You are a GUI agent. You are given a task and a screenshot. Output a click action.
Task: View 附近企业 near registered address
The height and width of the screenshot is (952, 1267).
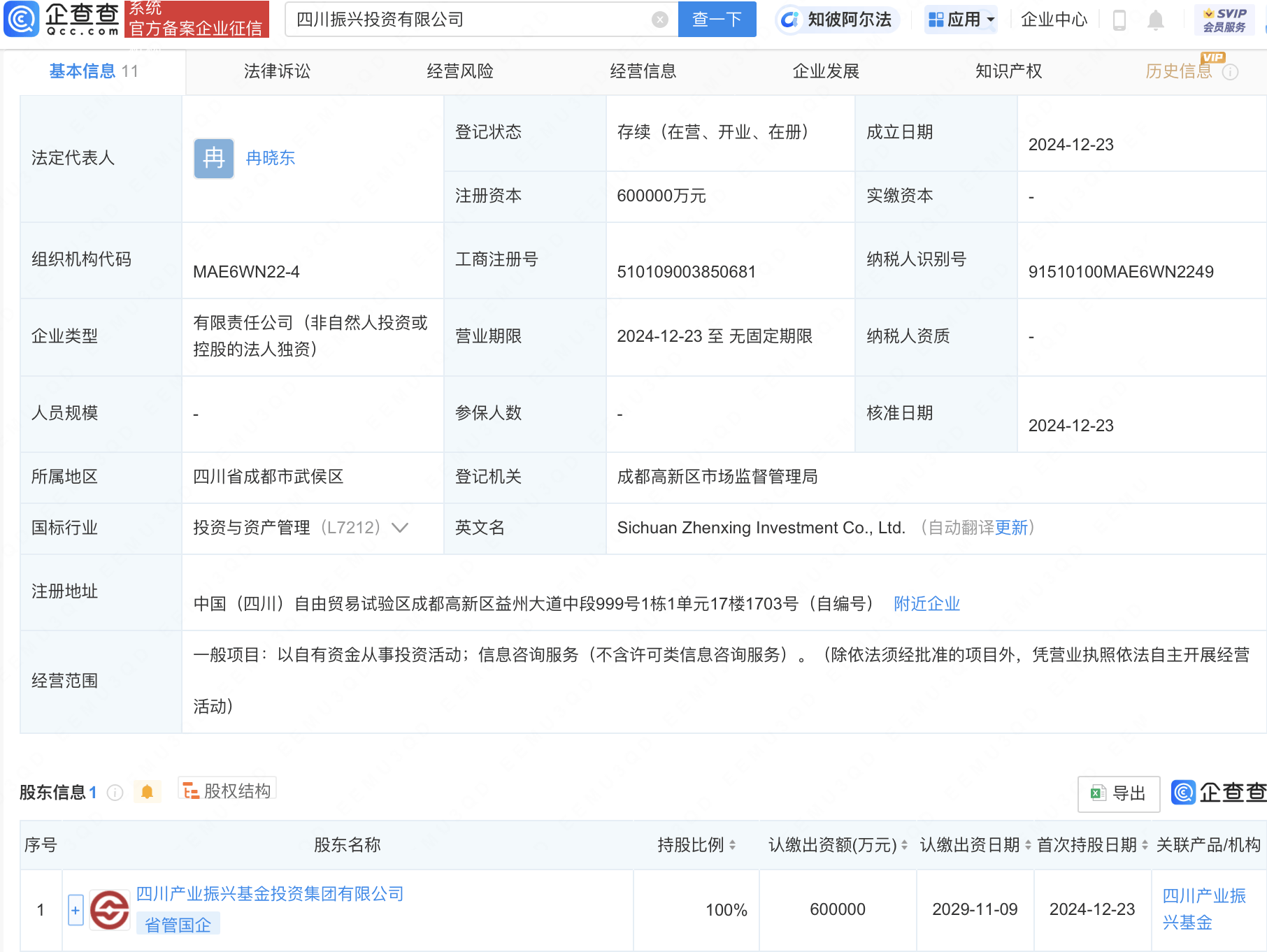(x=926, y=604)
